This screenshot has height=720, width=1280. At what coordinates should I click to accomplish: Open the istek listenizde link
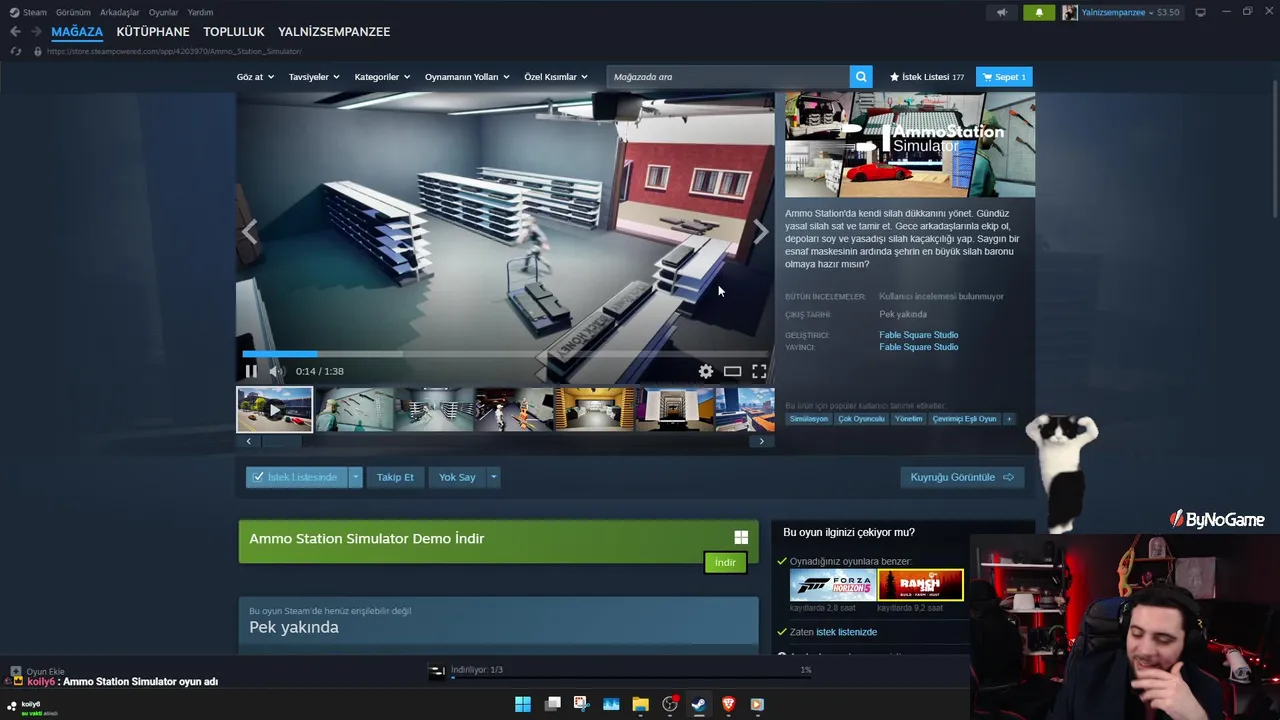coord(847,632)
